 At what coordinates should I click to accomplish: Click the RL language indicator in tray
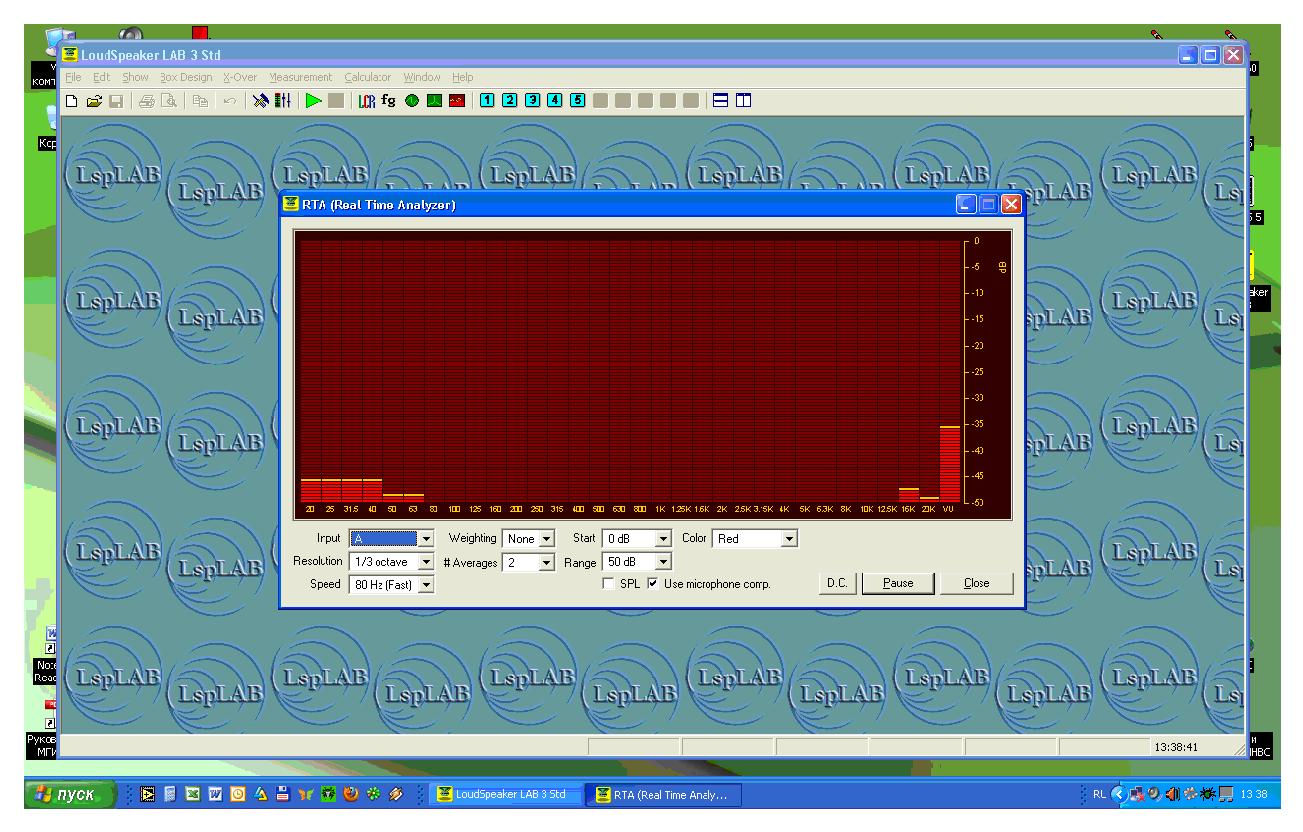click(x=1099, y=795)
